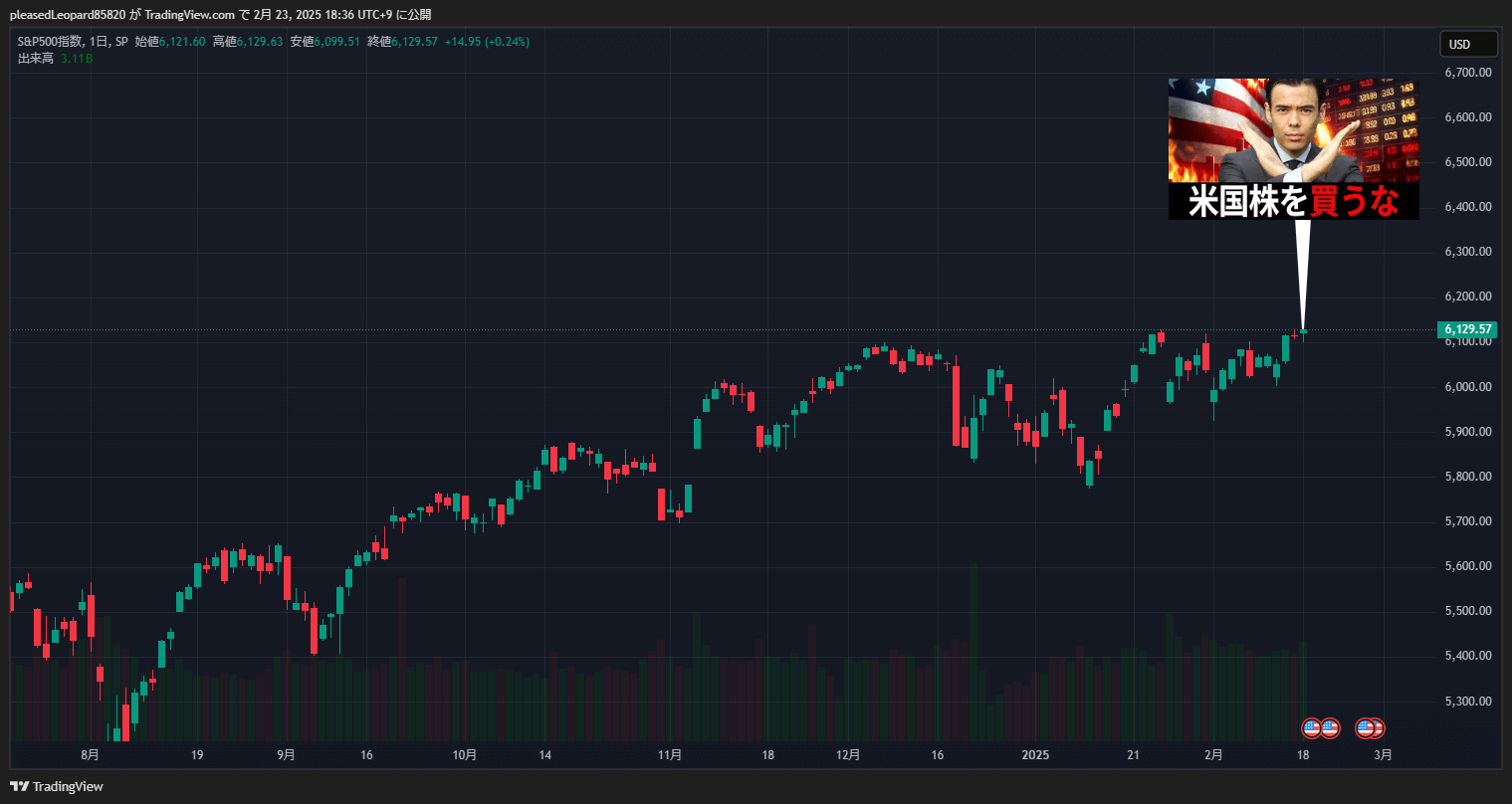Click the 8月 label on time axis
Screen dimensions: 1512x804
pos(91,755)
